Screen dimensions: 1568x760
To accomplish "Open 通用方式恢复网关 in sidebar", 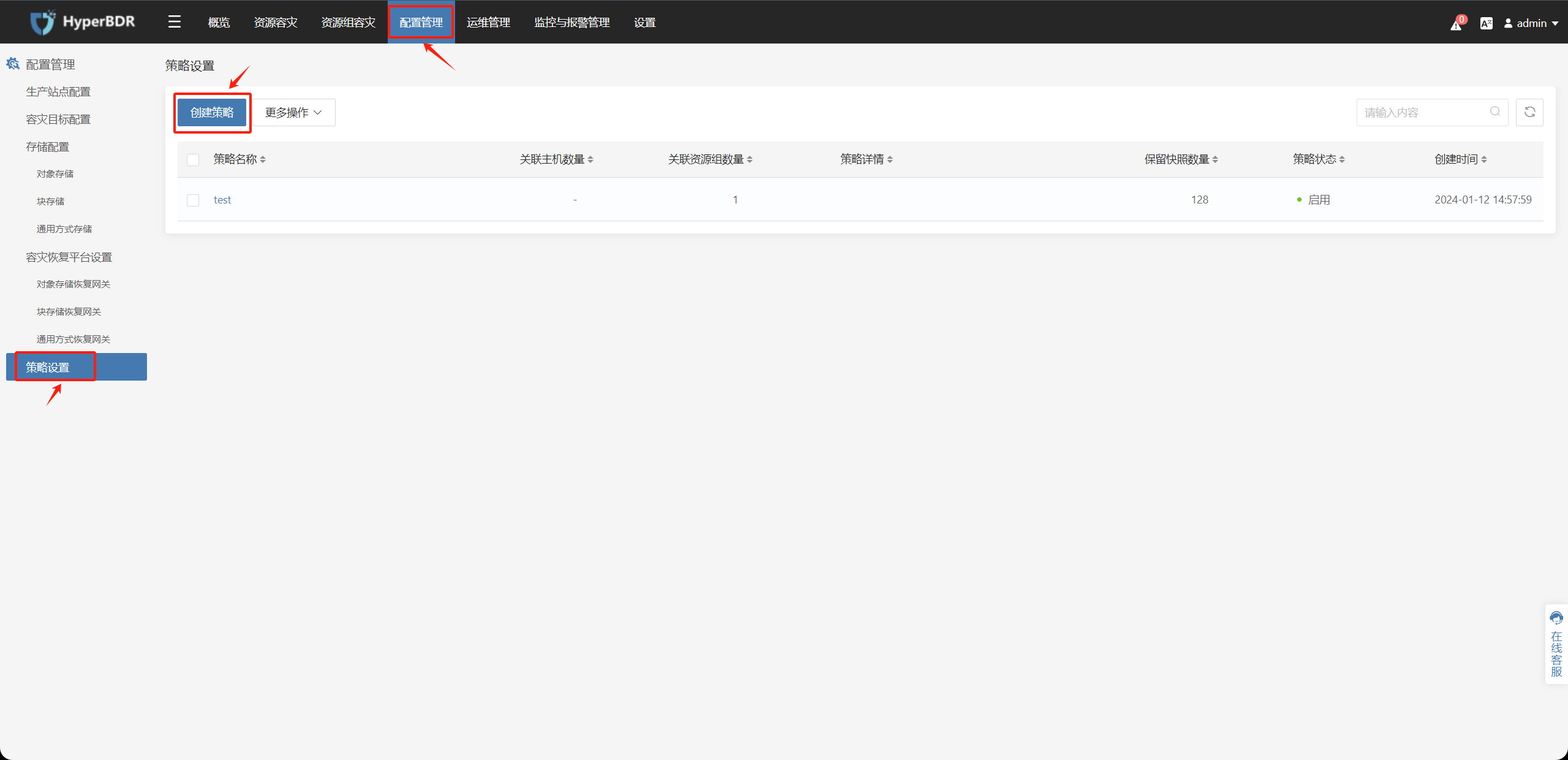I will click(73, 340).
